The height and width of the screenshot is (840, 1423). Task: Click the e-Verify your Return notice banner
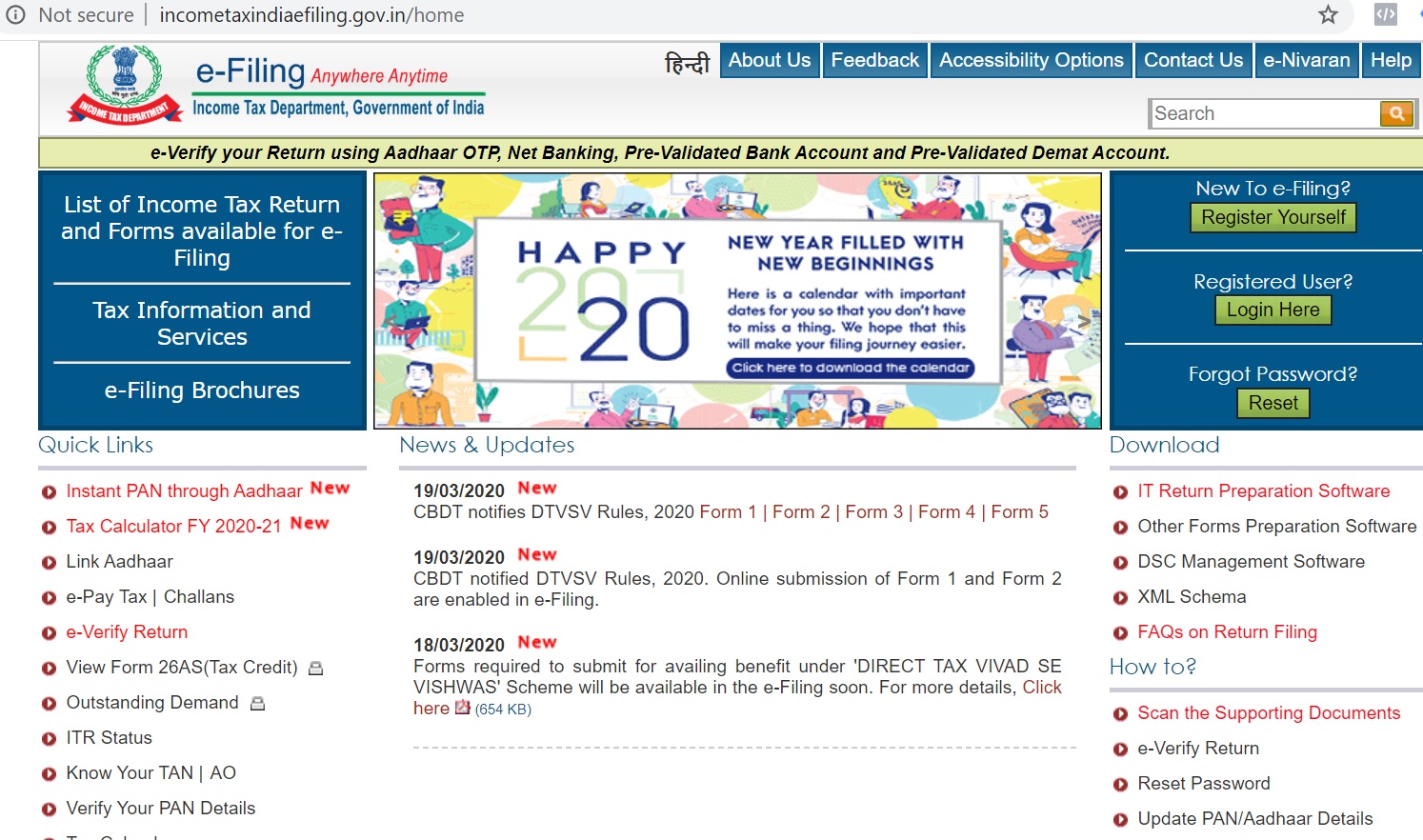(660, 152)
